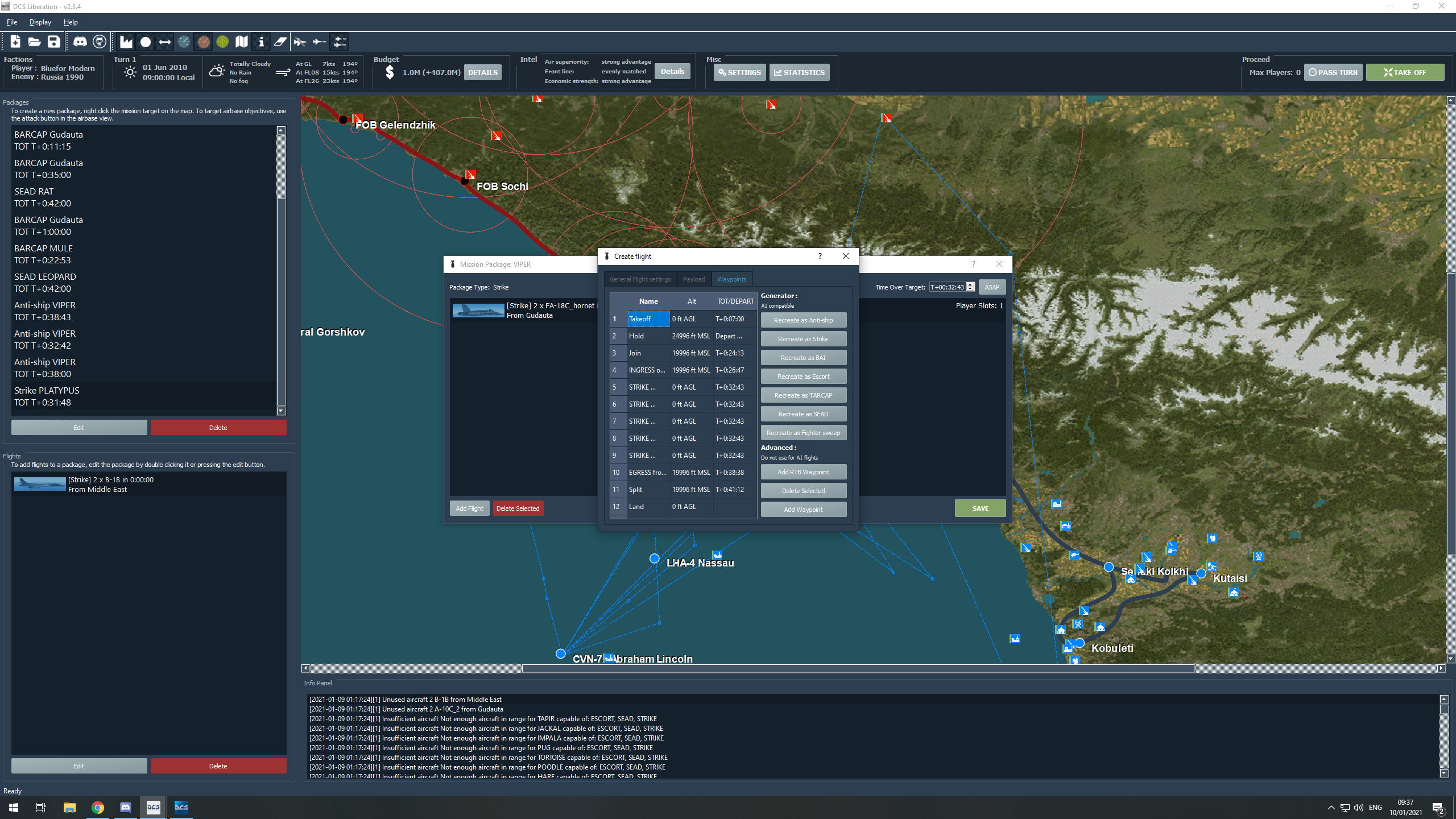This screenshot has width=1456, height=819.
Task: Switch to General Flight settings tab
Action: click(x=640, y=279)
